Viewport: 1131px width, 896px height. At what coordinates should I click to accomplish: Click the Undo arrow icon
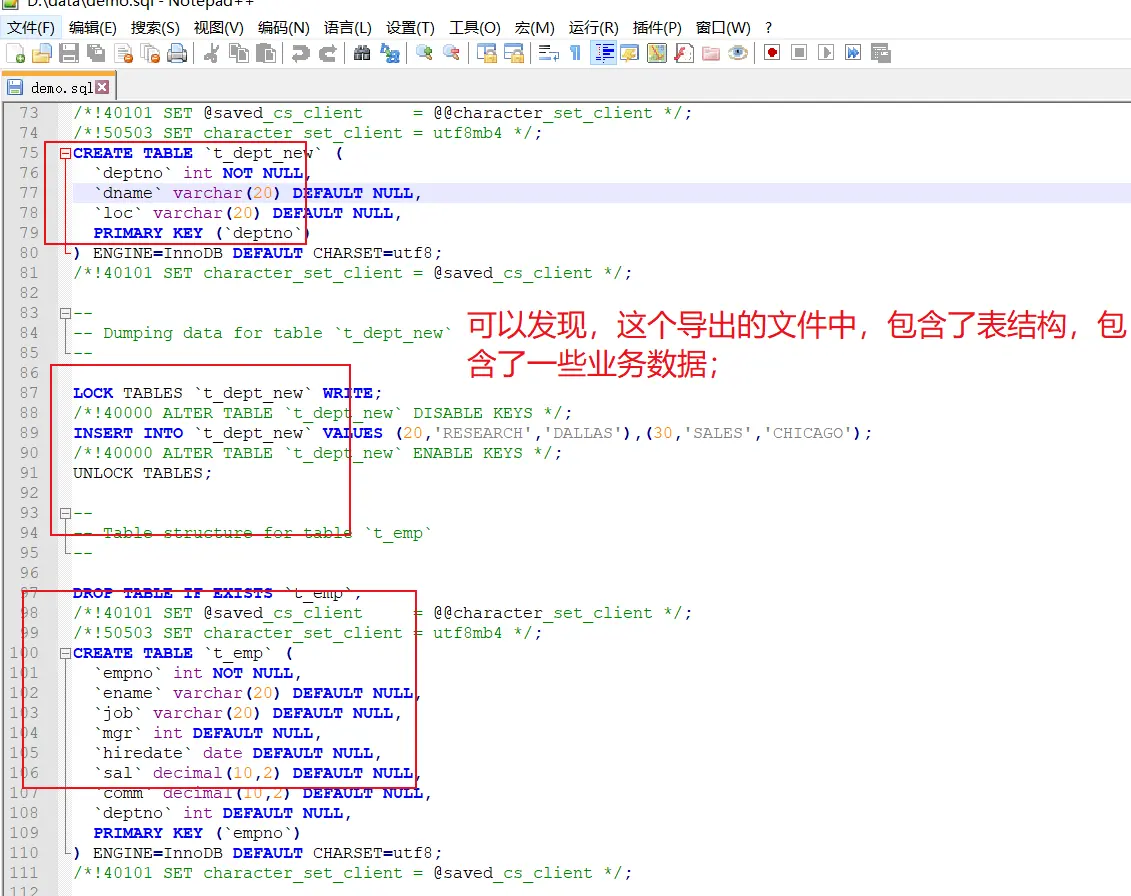point(301,53)
